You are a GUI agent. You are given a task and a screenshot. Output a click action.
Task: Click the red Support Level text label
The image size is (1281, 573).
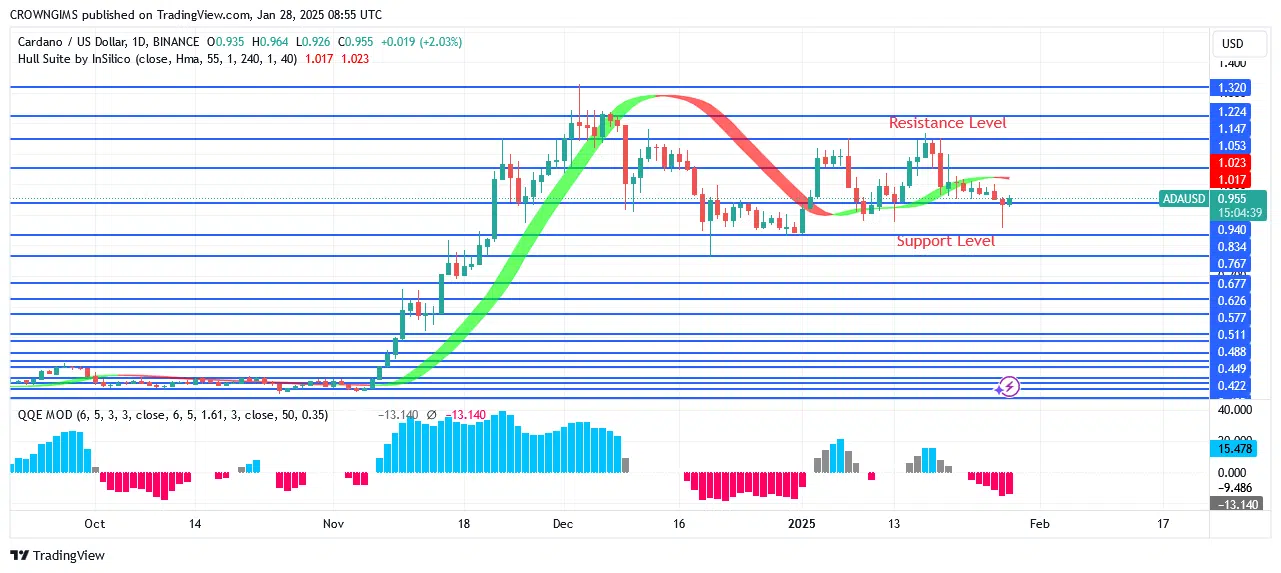[x=945, y=241]
